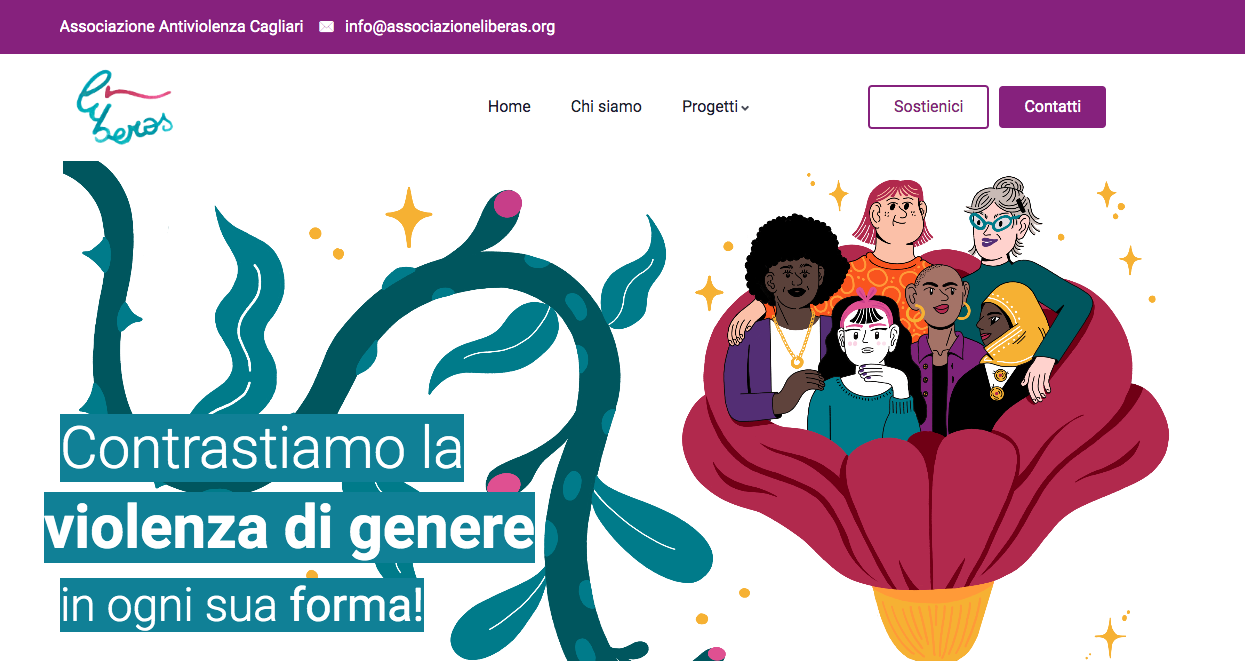Screen dimensions: 1245x661
Task: Click the pink bud atop the vine
Action: pos(508,203)
